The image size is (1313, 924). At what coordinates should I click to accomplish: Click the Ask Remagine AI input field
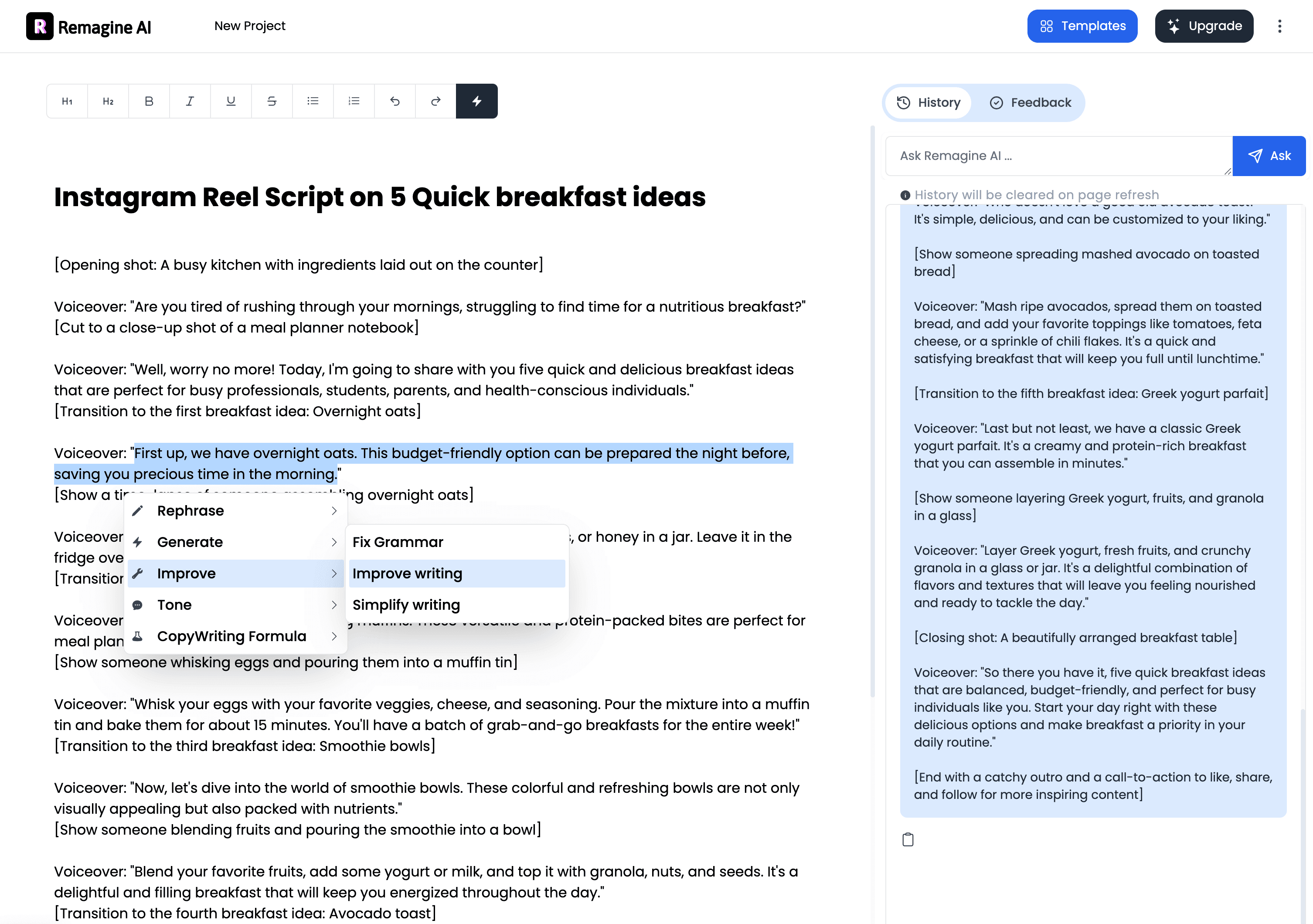point(1058,156)
